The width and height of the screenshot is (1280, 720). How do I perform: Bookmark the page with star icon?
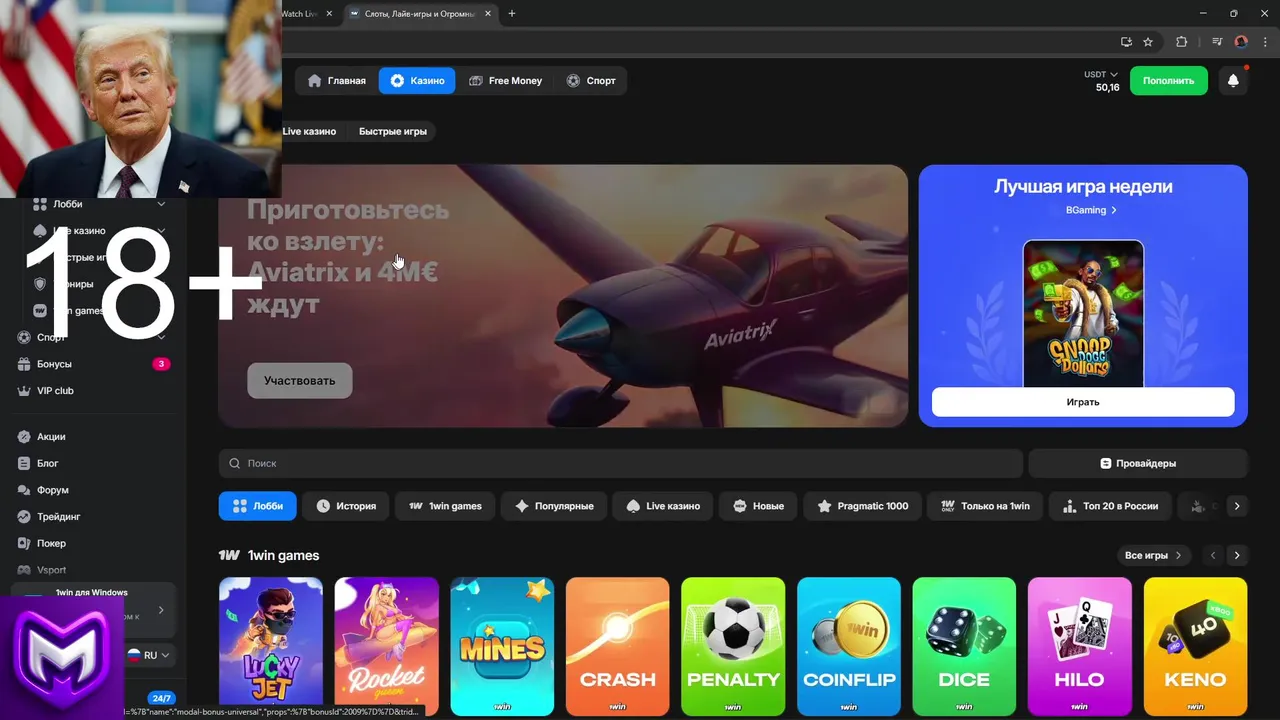(1148, 42)
